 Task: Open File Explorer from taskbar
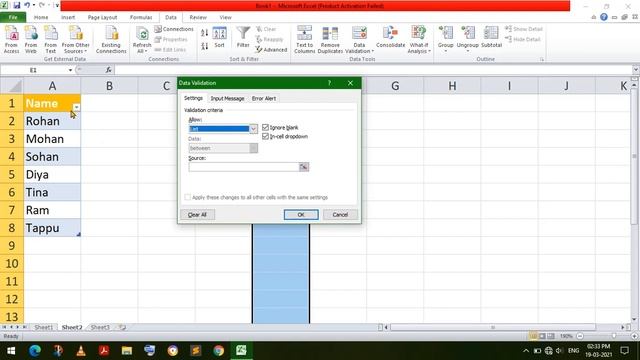[127, 351]
